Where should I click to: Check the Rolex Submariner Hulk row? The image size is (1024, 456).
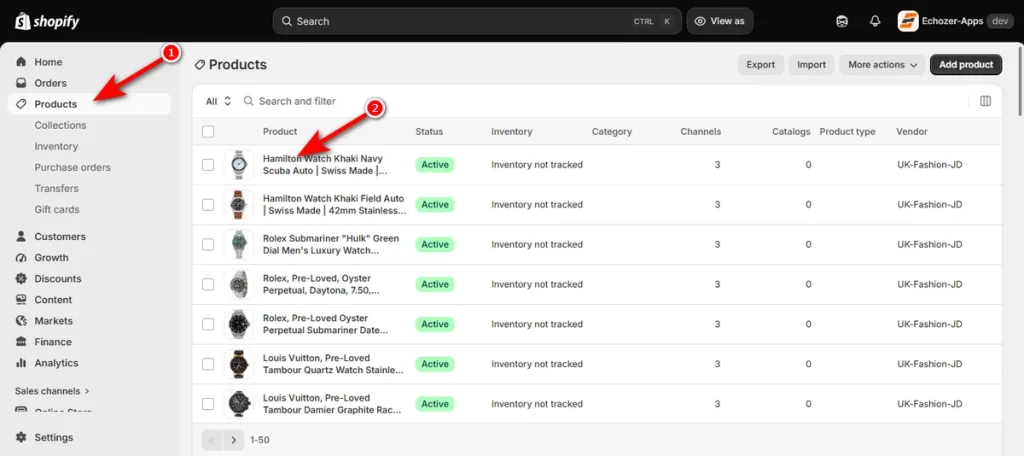tap(208, 244)
